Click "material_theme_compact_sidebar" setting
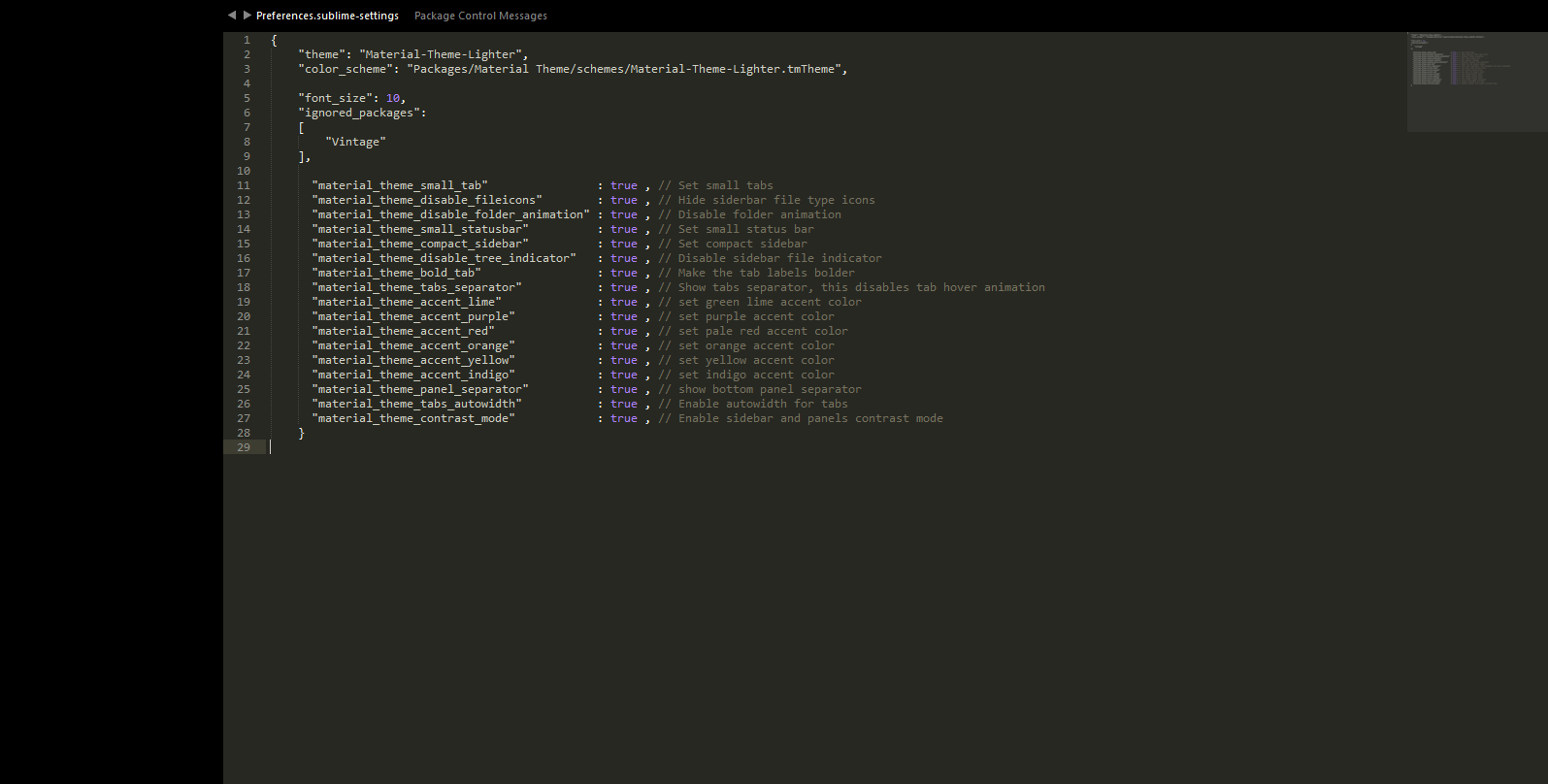 [420, 244]
